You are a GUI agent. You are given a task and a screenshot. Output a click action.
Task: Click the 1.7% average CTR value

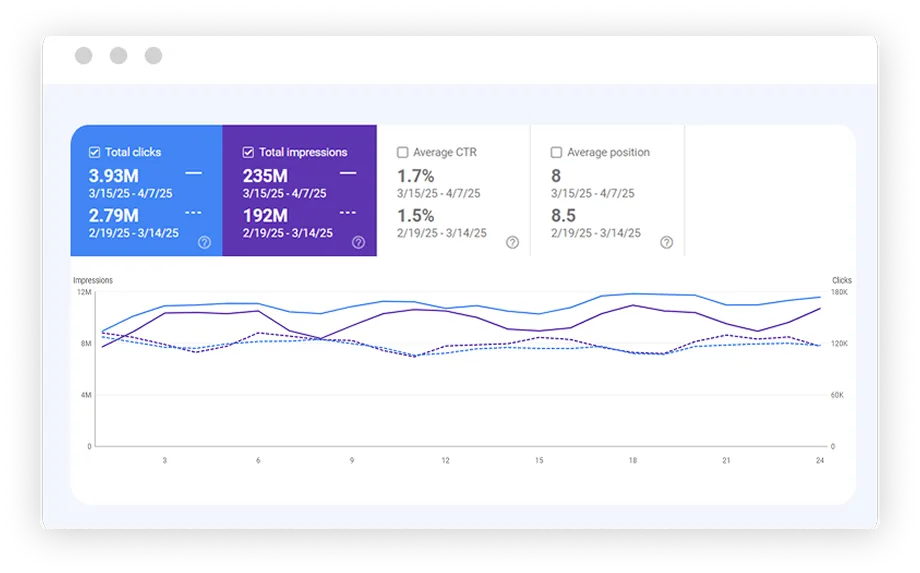pos(415,176)
